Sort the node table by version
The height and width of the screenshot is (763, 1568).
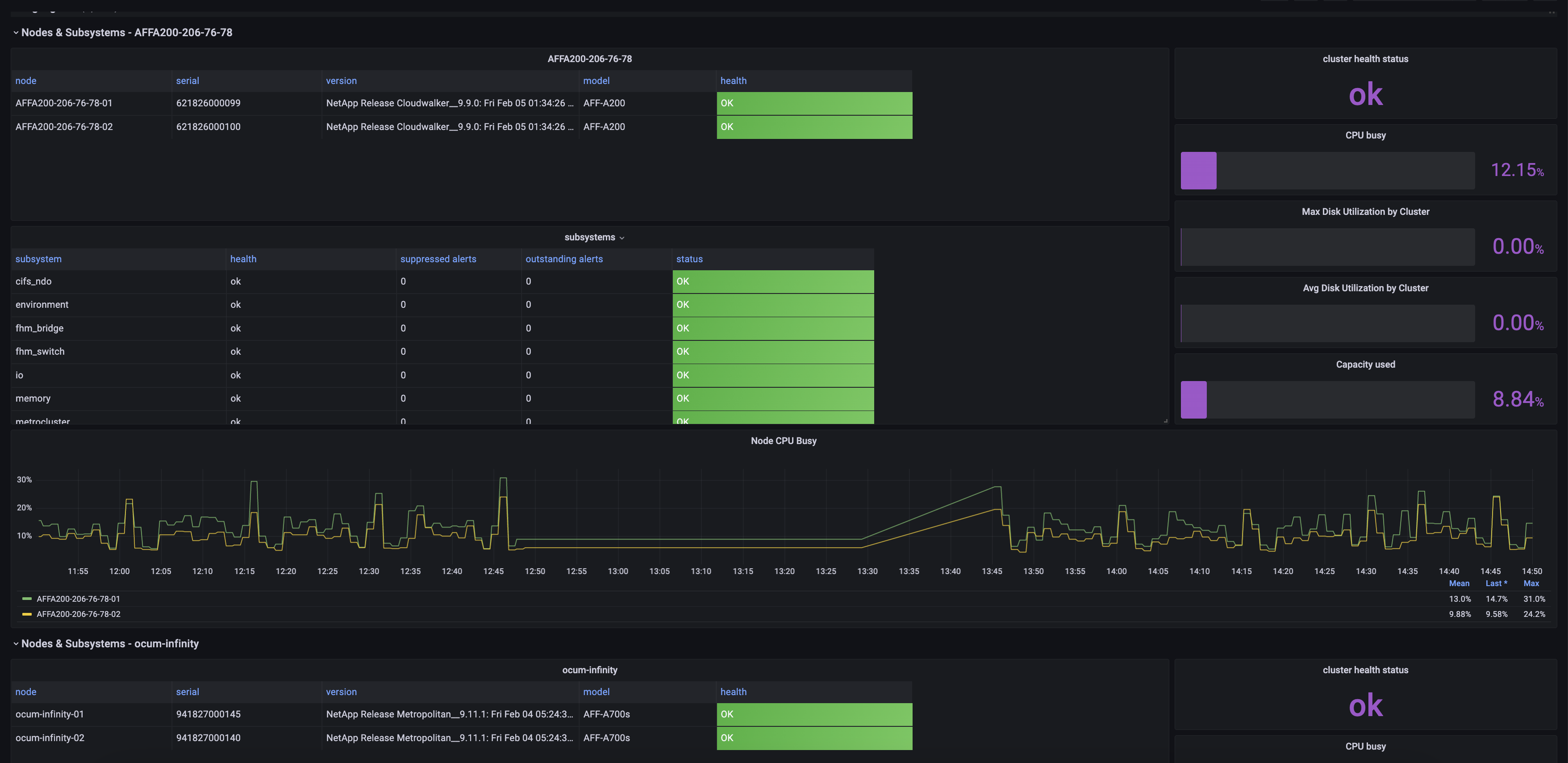(x=342, y=80)
